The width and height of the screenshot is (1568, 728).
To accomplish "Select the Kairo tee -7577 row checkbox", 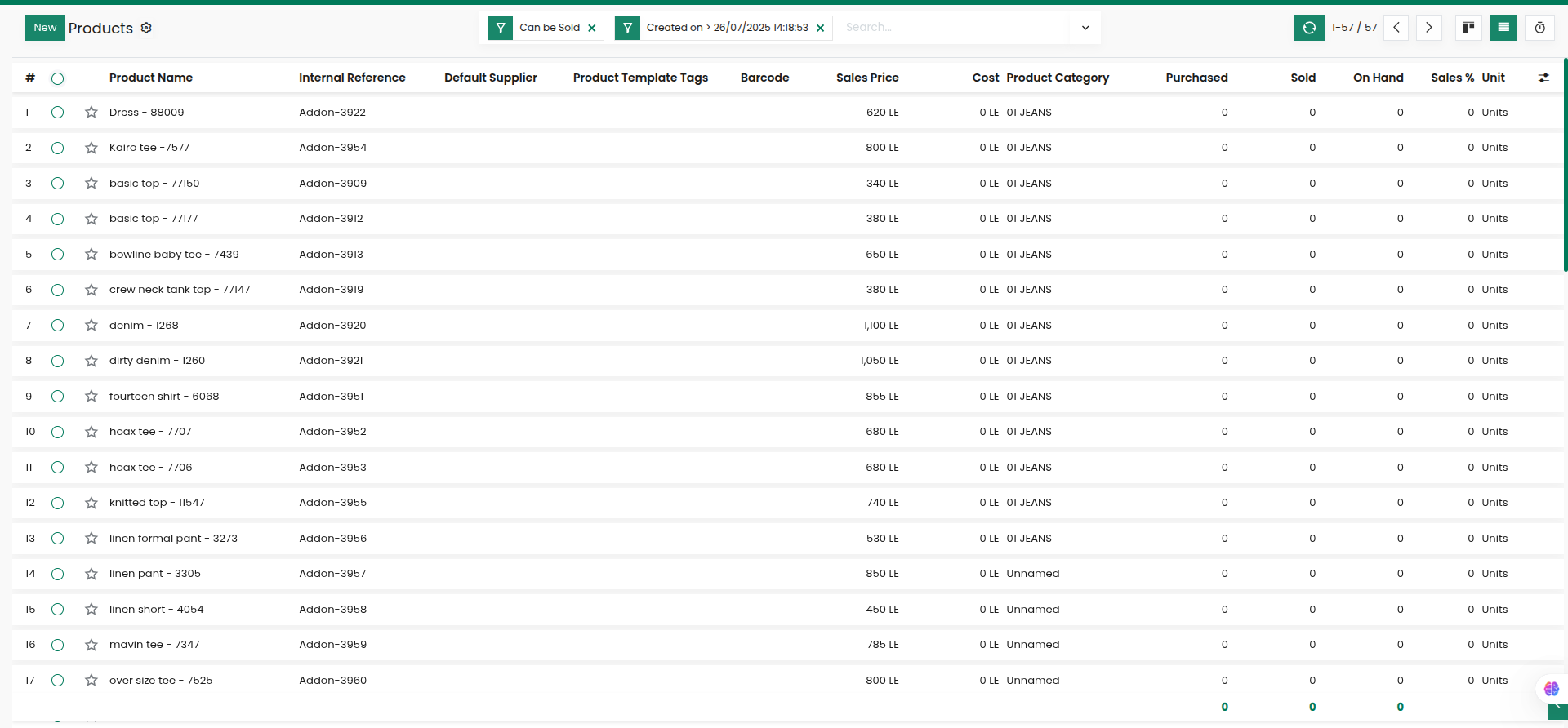I will [x=57, y=148].
